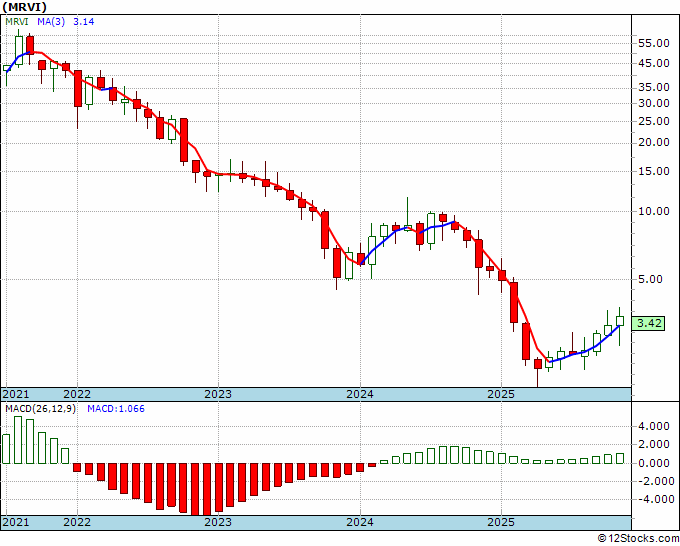This screenshot has width=680, height=546.
Task: Click 2021 on the price chart timeline
Action: click(16, 394)
